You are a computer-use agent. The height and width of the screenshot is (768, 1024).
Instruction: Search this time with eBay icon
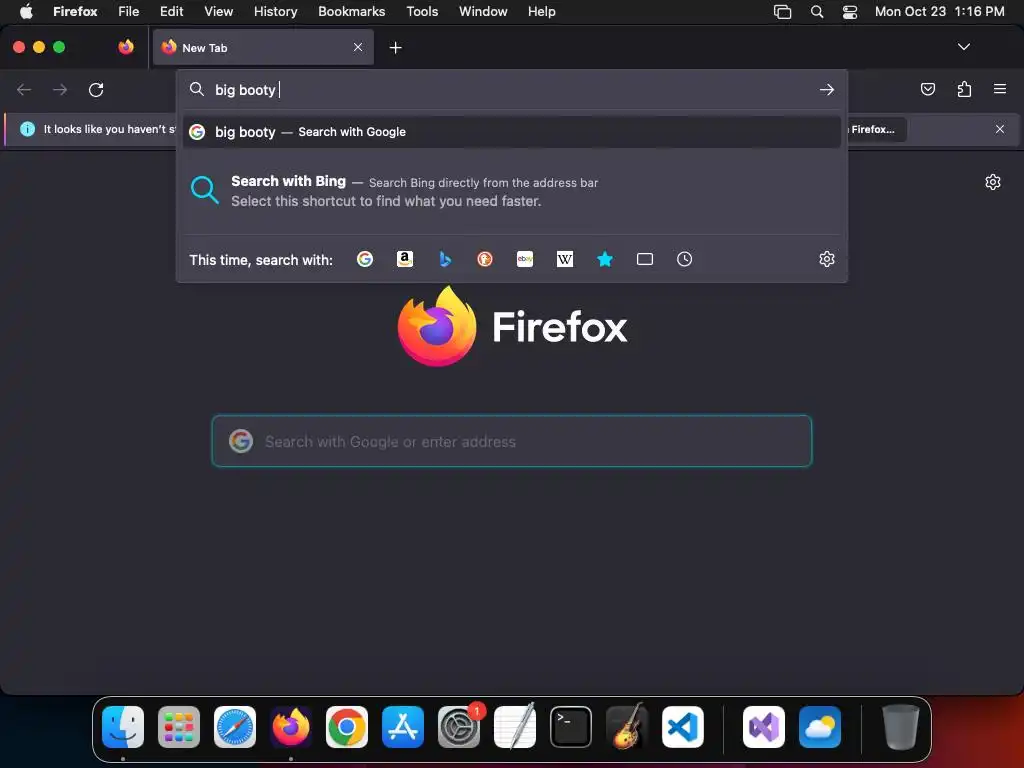[x=525, y=259]
